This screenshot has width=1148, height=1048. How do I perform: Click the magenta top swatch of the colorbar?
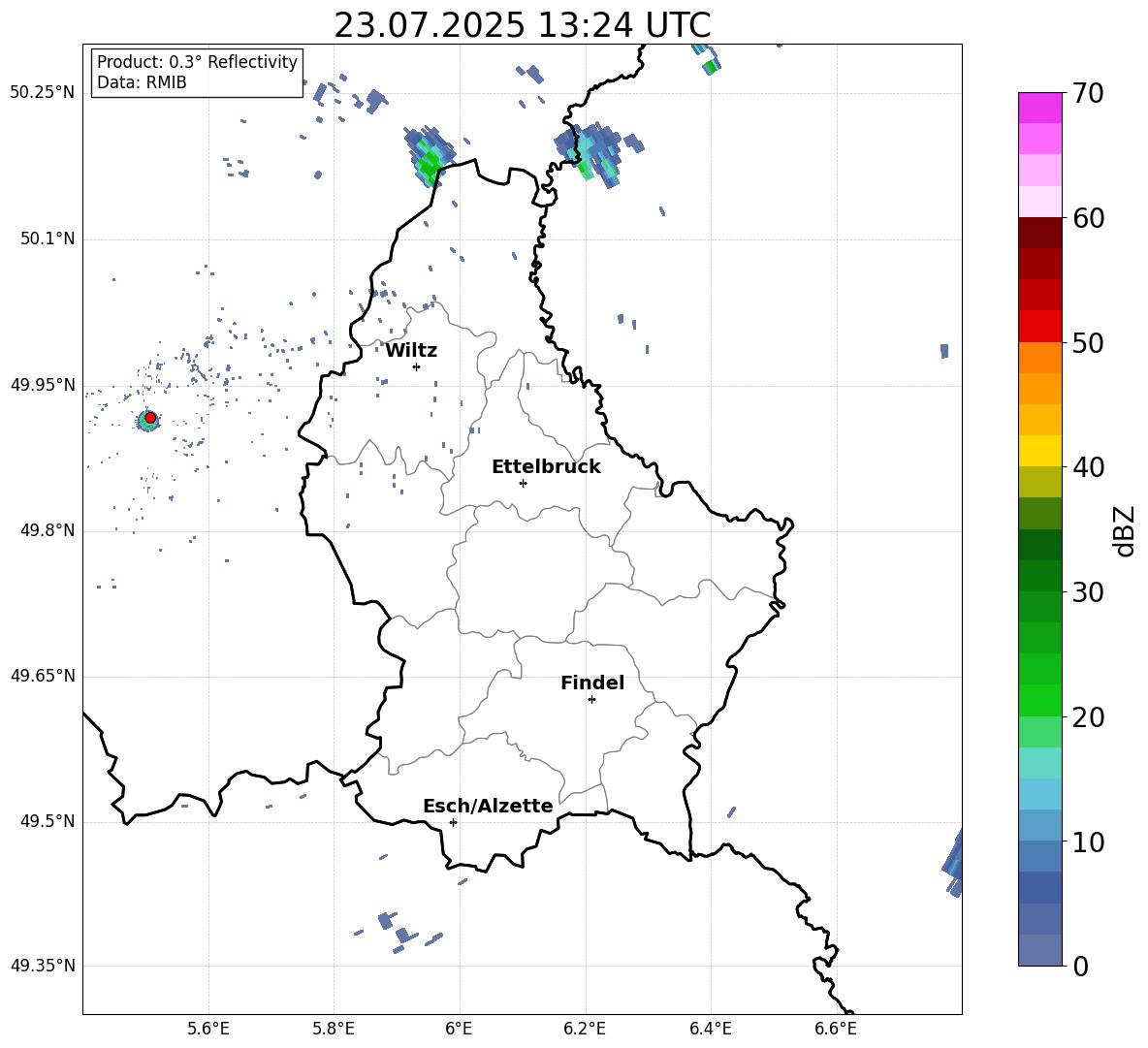(x=1039, y=108)
